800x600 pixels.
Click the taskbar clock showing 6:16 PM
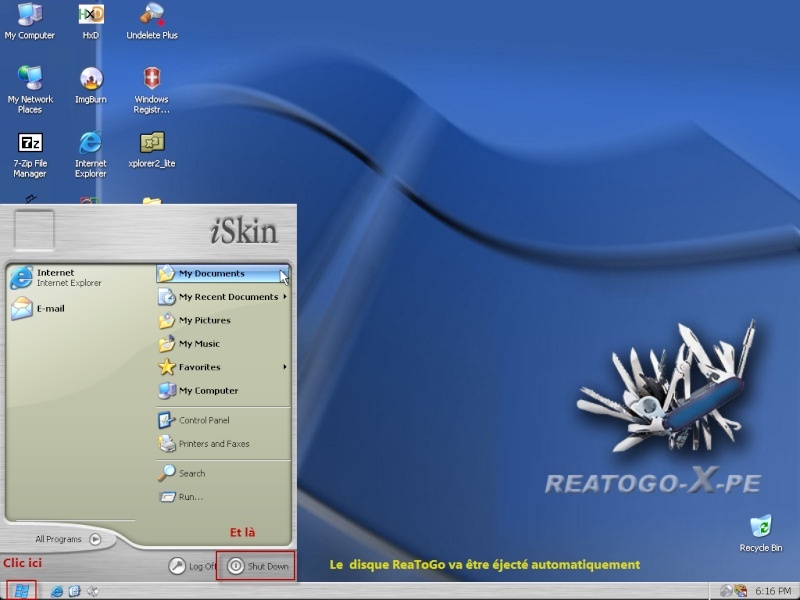pyautogui.click(x=773, y=591)
